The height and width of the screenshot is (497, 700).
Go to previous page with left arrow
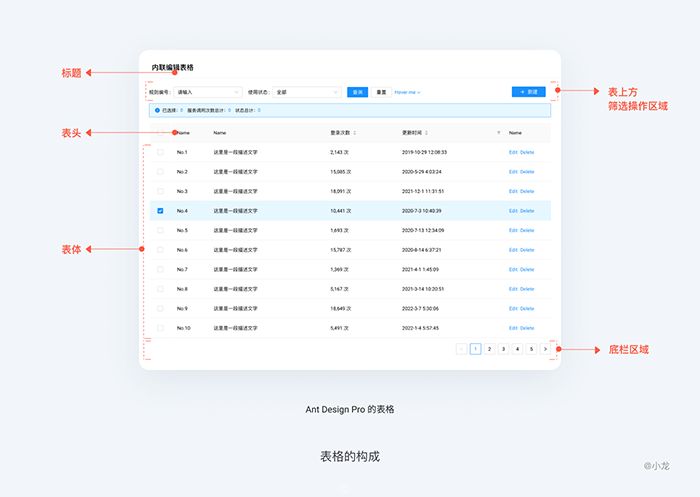click(461, 349)
